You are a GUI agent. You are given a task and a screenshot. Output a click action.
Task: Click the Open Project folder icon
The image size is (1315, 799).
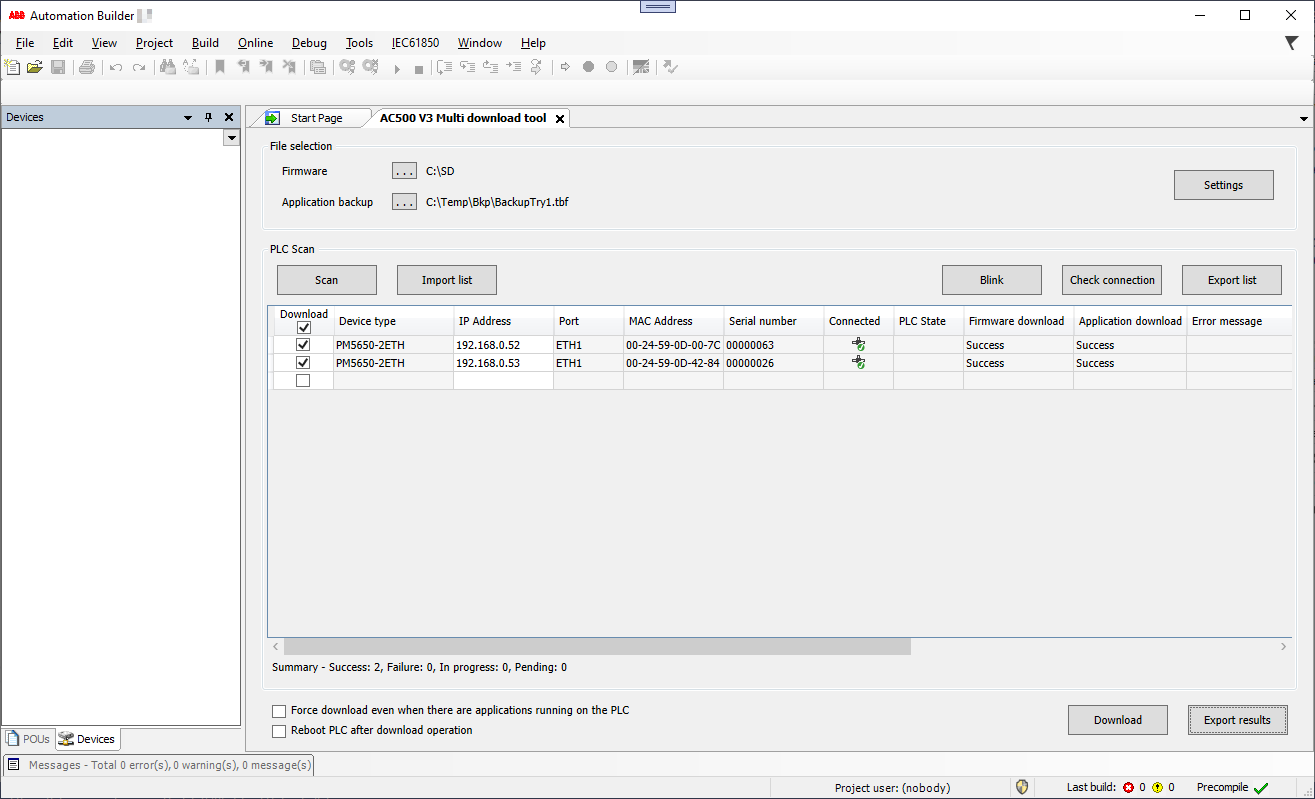[35, 67]
